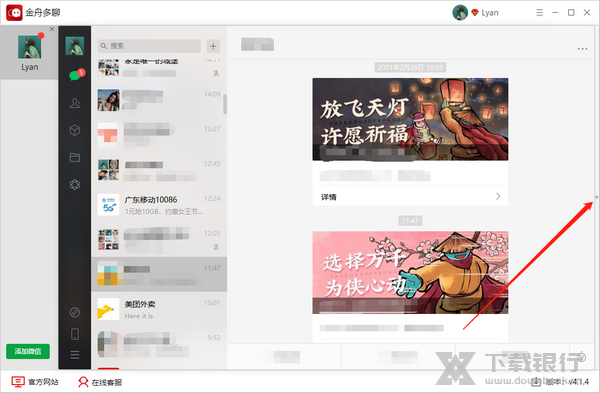Screen dimensions: 600x393
Task: Open the 官方网站 link
Action: pos(35,382)
